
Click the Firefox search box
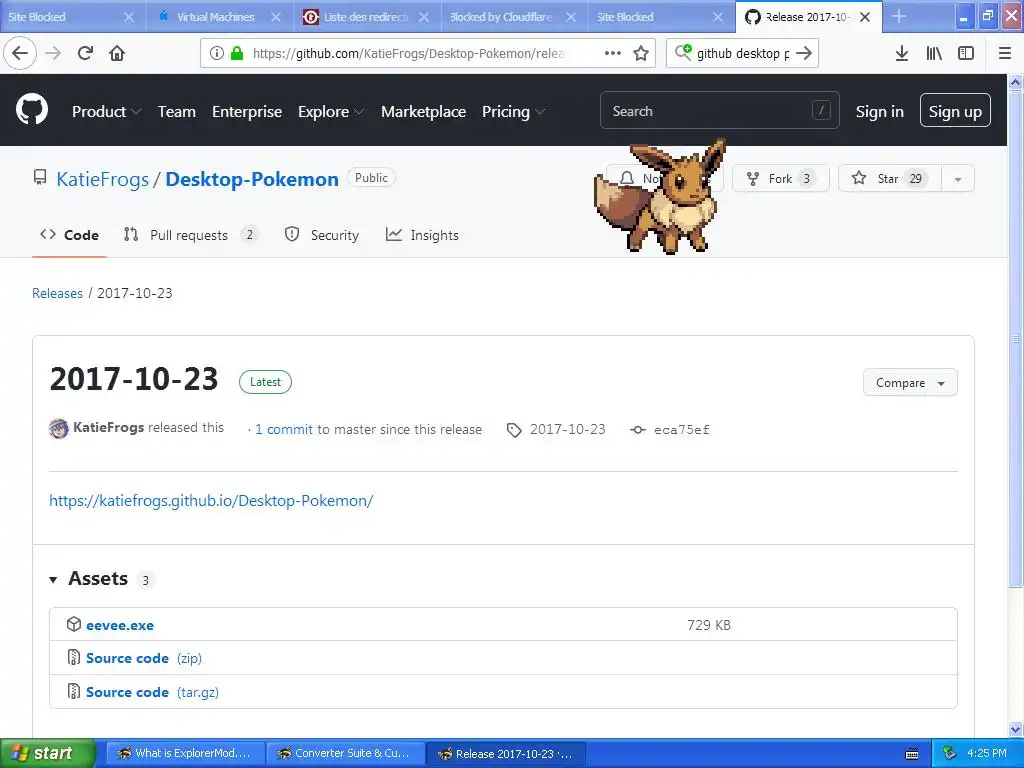[x=742, y=53]
